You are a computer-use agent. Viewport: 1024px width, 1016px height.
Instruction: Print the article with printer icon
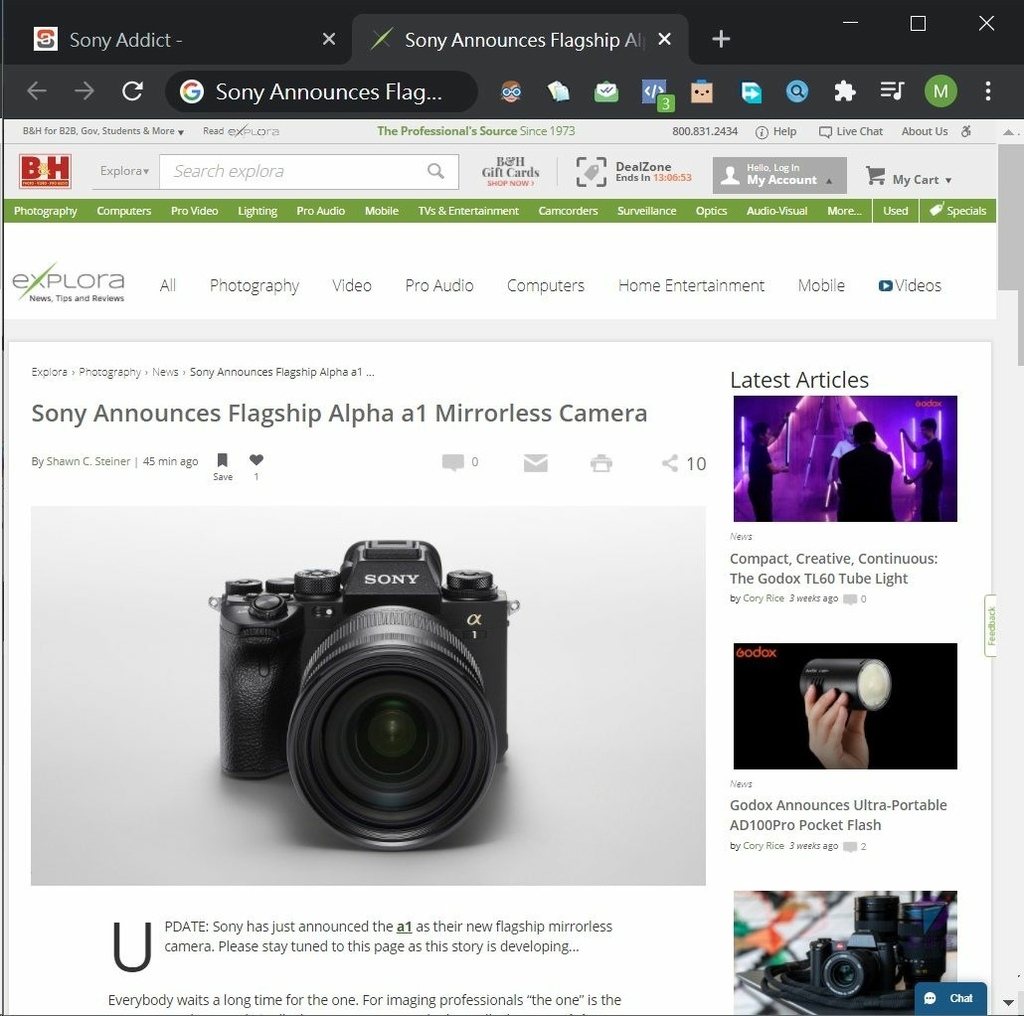coord(601,463)
